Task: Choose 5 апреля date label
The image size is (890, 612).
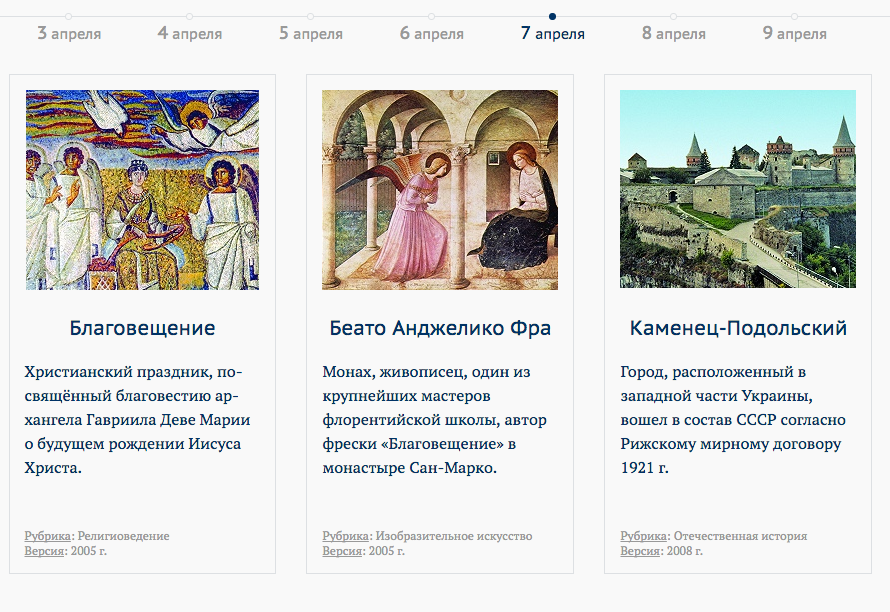Action: tap(311, 34)
